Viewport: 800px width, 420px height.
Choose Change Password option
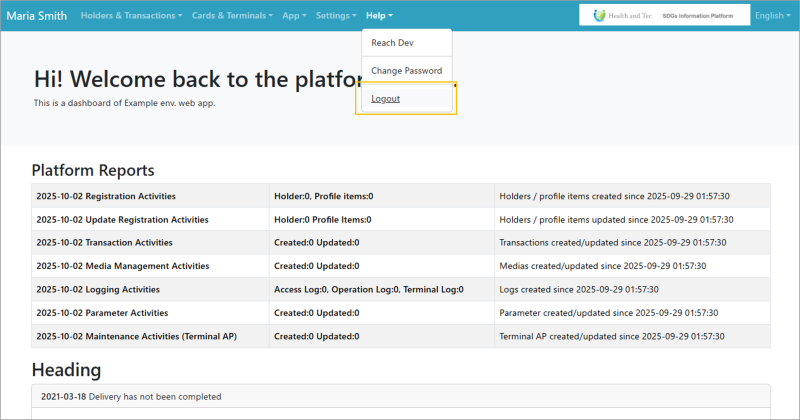click(x=406, y=71)
